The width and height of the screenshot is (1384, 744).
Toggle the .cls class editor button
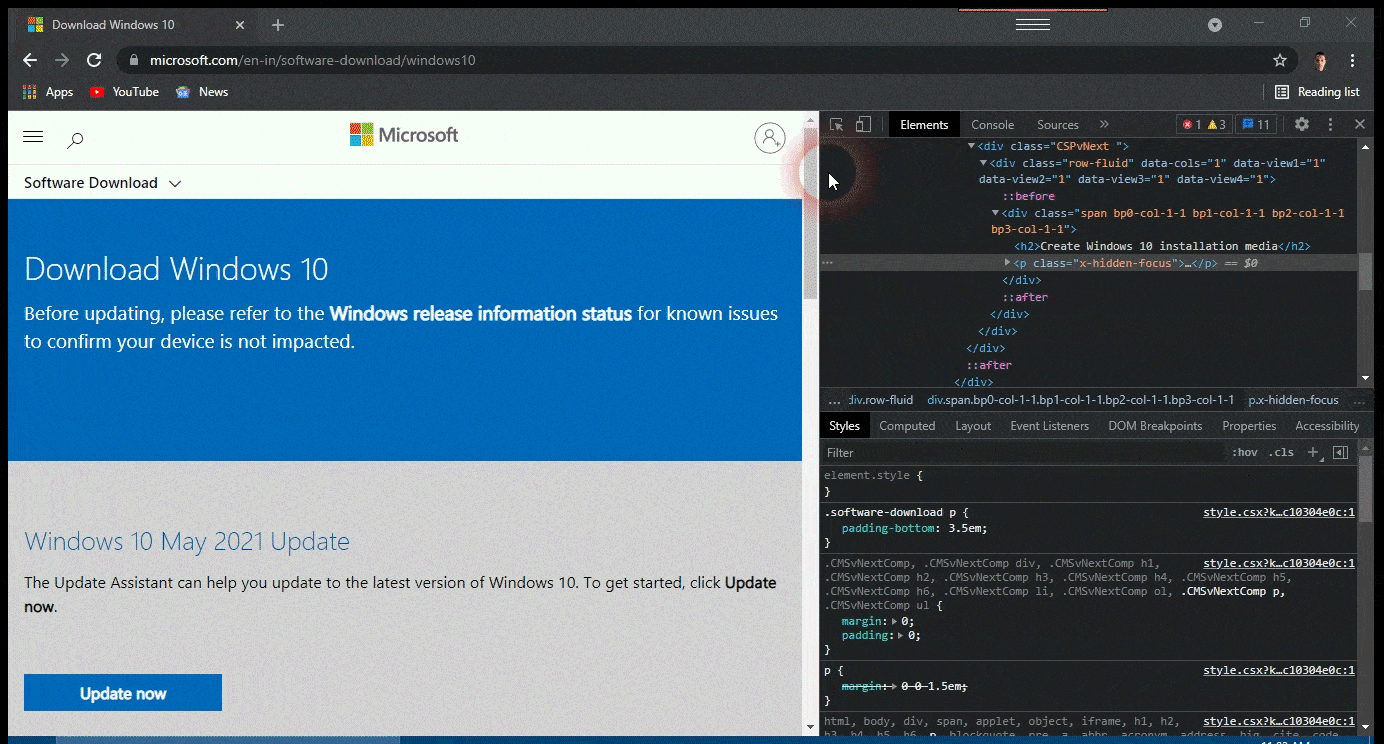tap(1281, 452)
